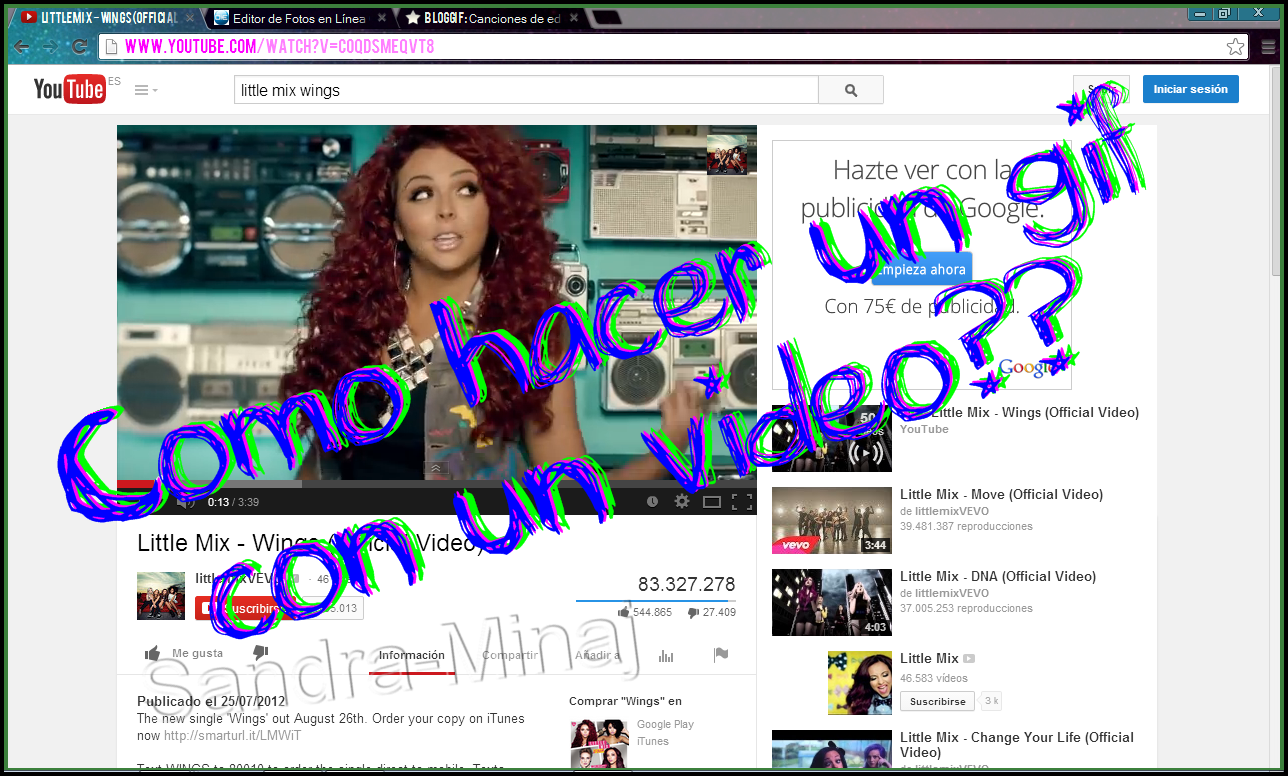
Task: Open the smarturl.it/LMWiT link
Action: point(232,735)
